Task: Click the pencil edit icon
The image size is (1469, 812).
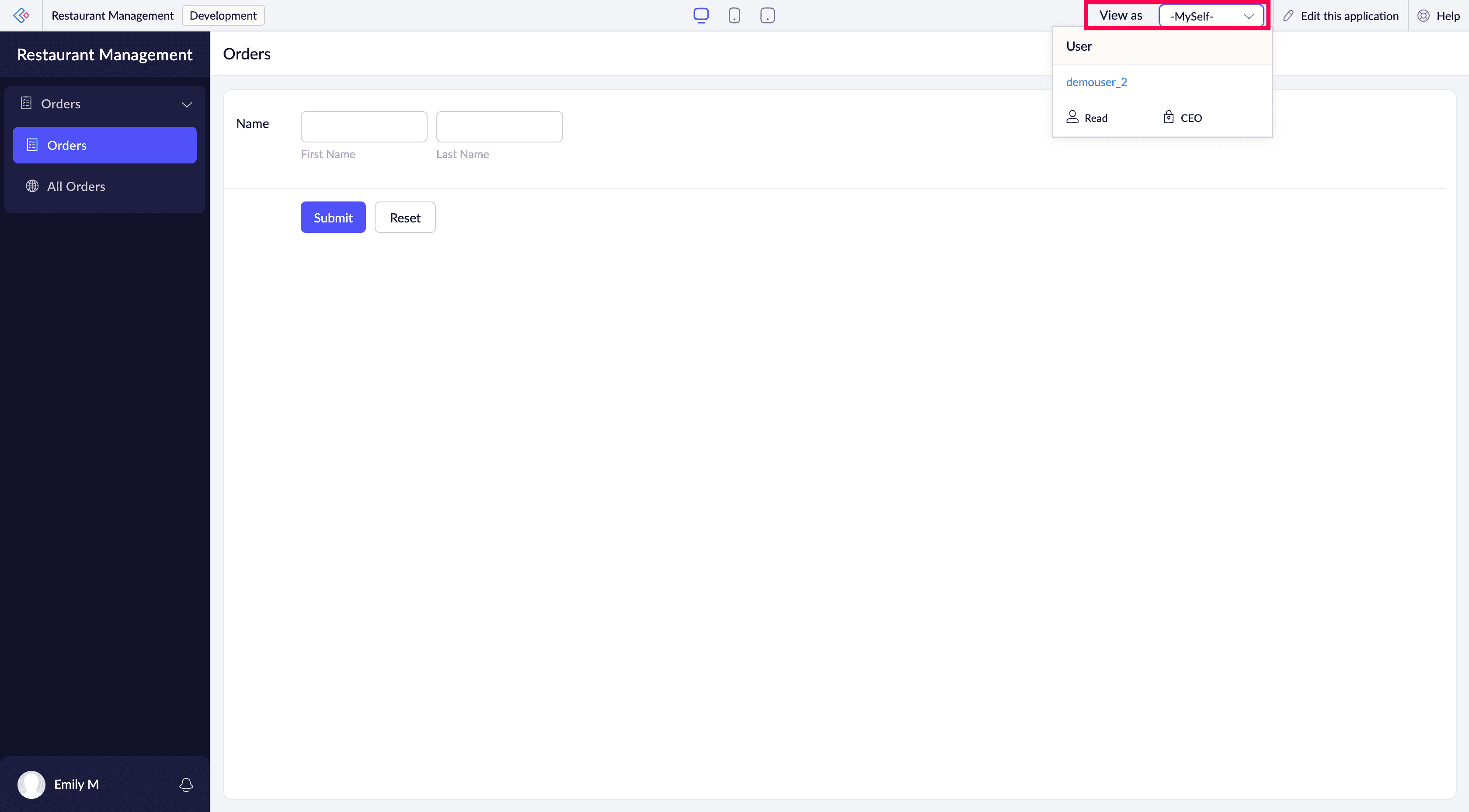Action: (x=1288, y=16)
